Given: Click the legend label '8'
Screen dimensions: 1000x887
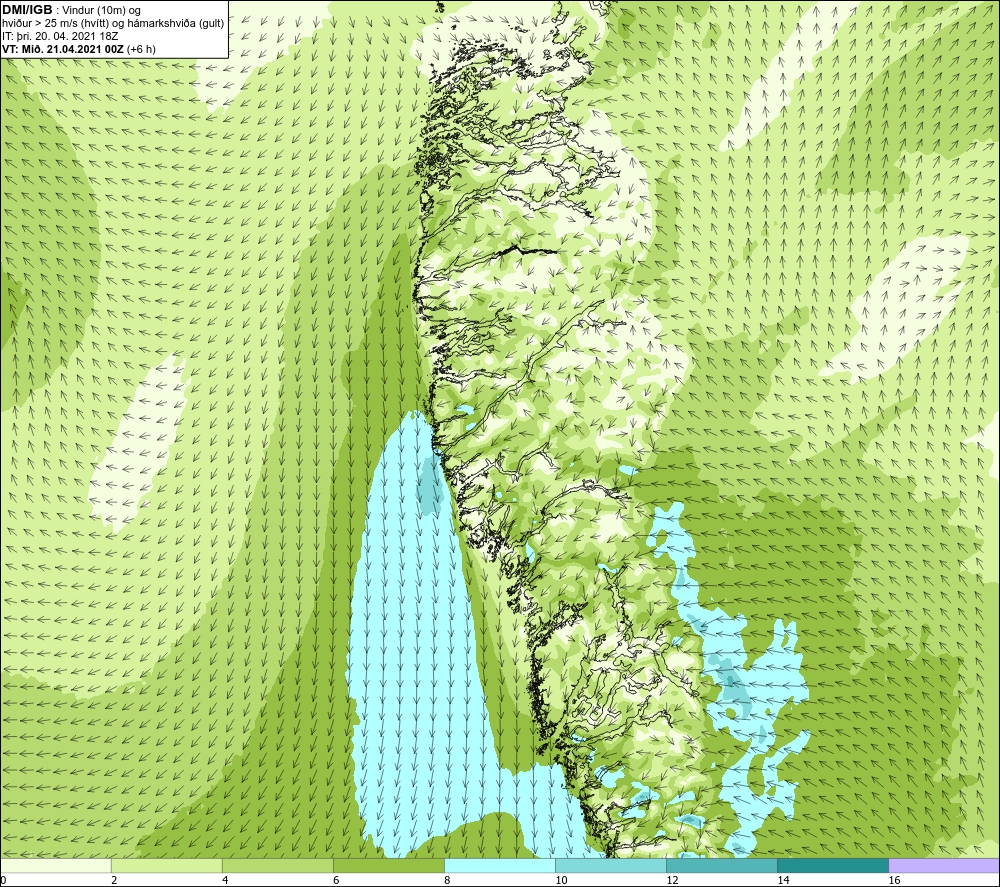Looking at the screenshot, I should (447, 881).
